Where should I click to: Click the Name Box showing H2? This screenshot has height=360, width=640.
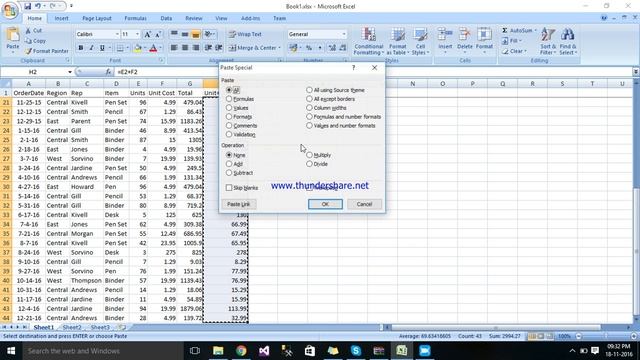click(33, 72)
